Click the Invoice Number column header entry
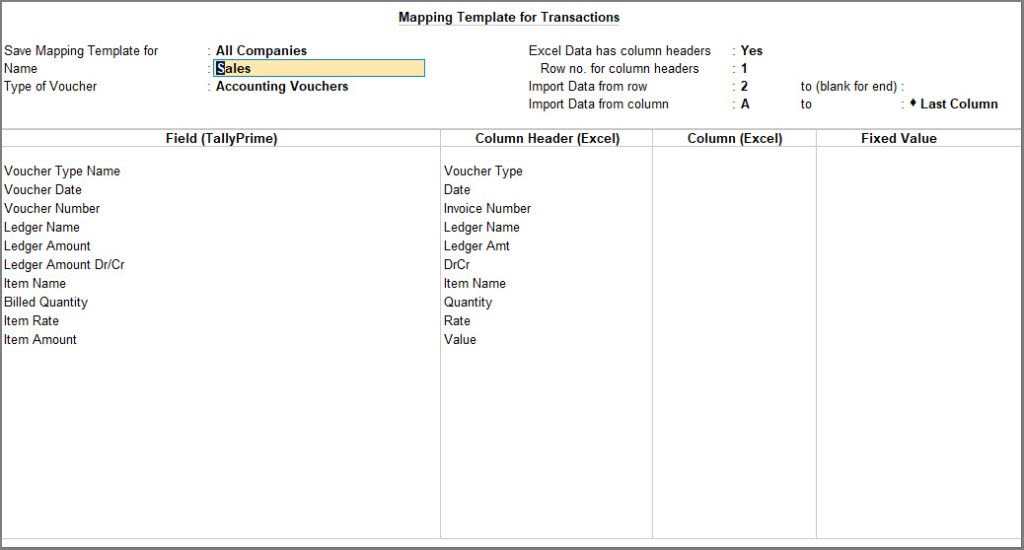 click(487, 209)
